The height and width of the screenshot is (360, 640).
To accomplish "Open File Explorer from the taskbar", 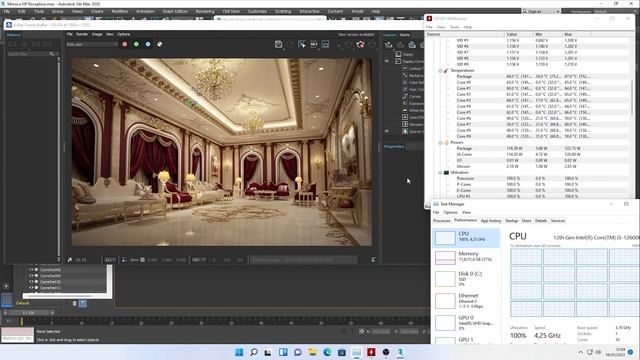I will pos(312,352).
